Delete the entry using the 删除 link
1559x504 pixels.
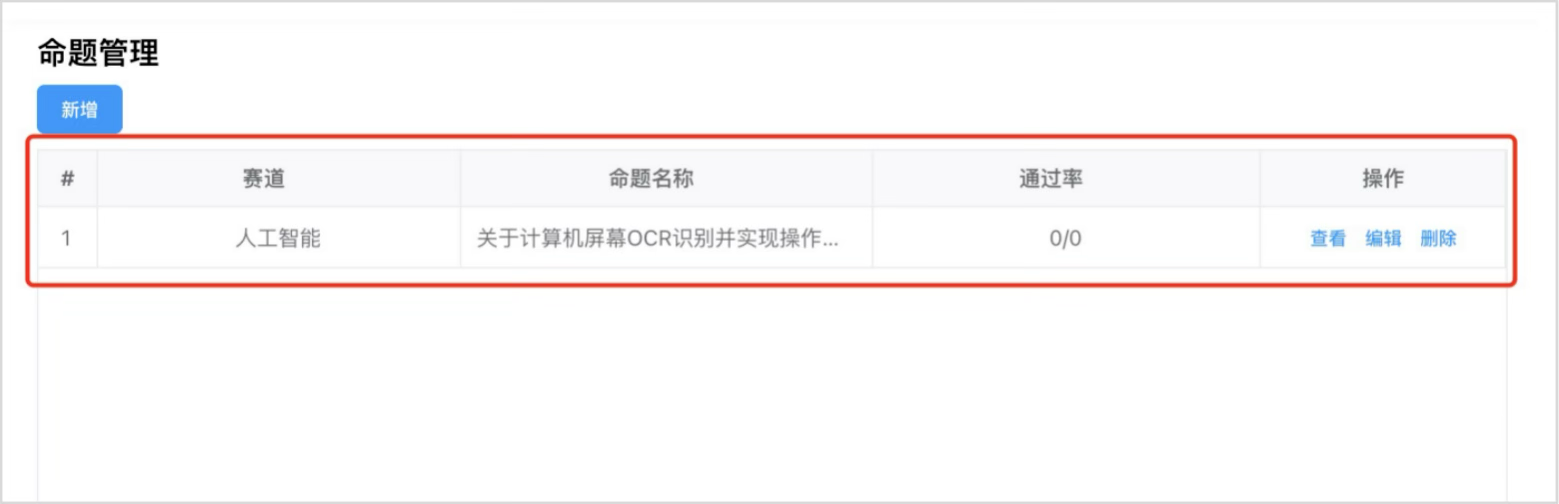pos(1438,239)
